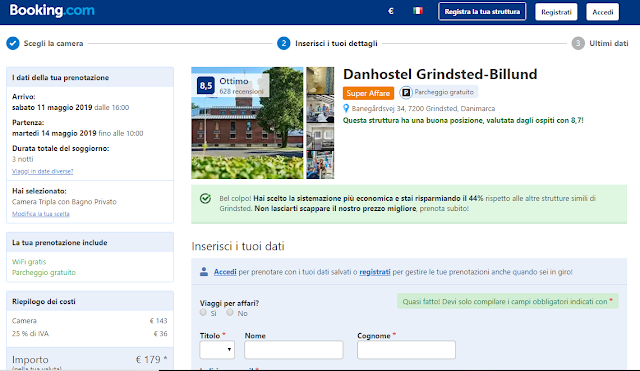Select Sì for Viaggi per affari
This screenshot has height=371, width=640.
[203, 313]
